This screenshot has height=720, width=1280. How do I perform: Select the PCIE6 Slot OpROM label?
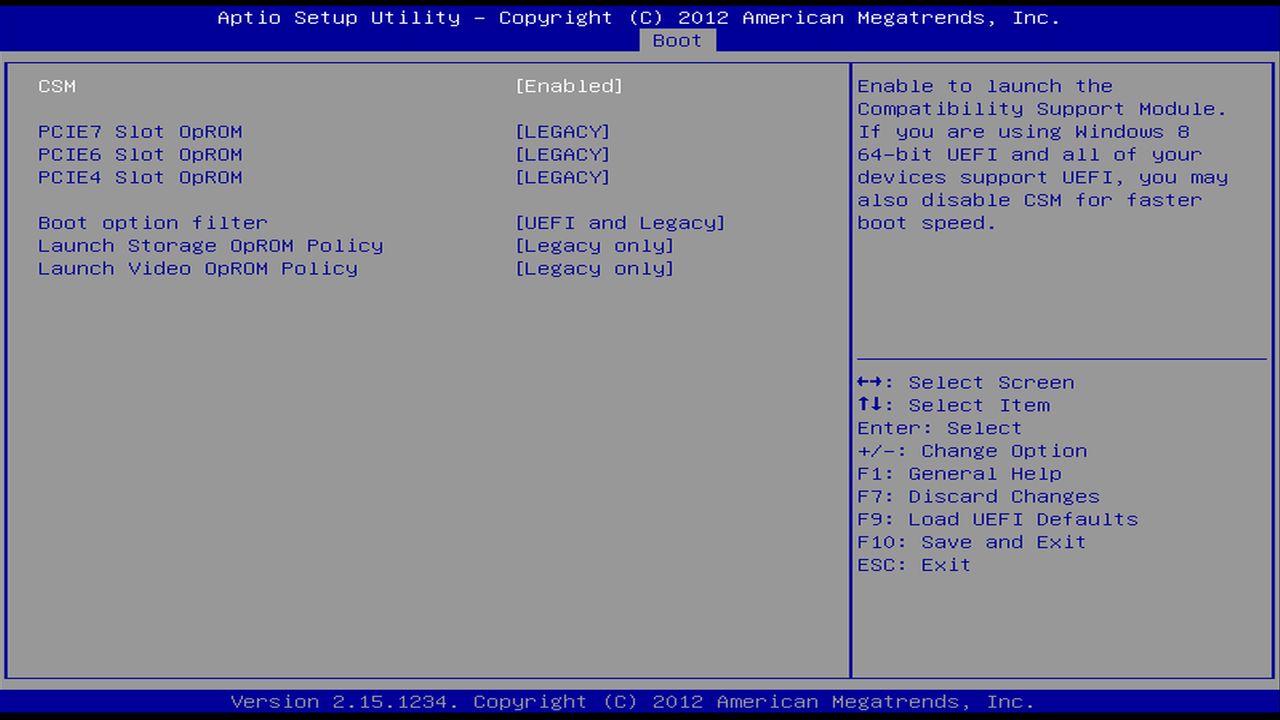[x=140, y=155]
